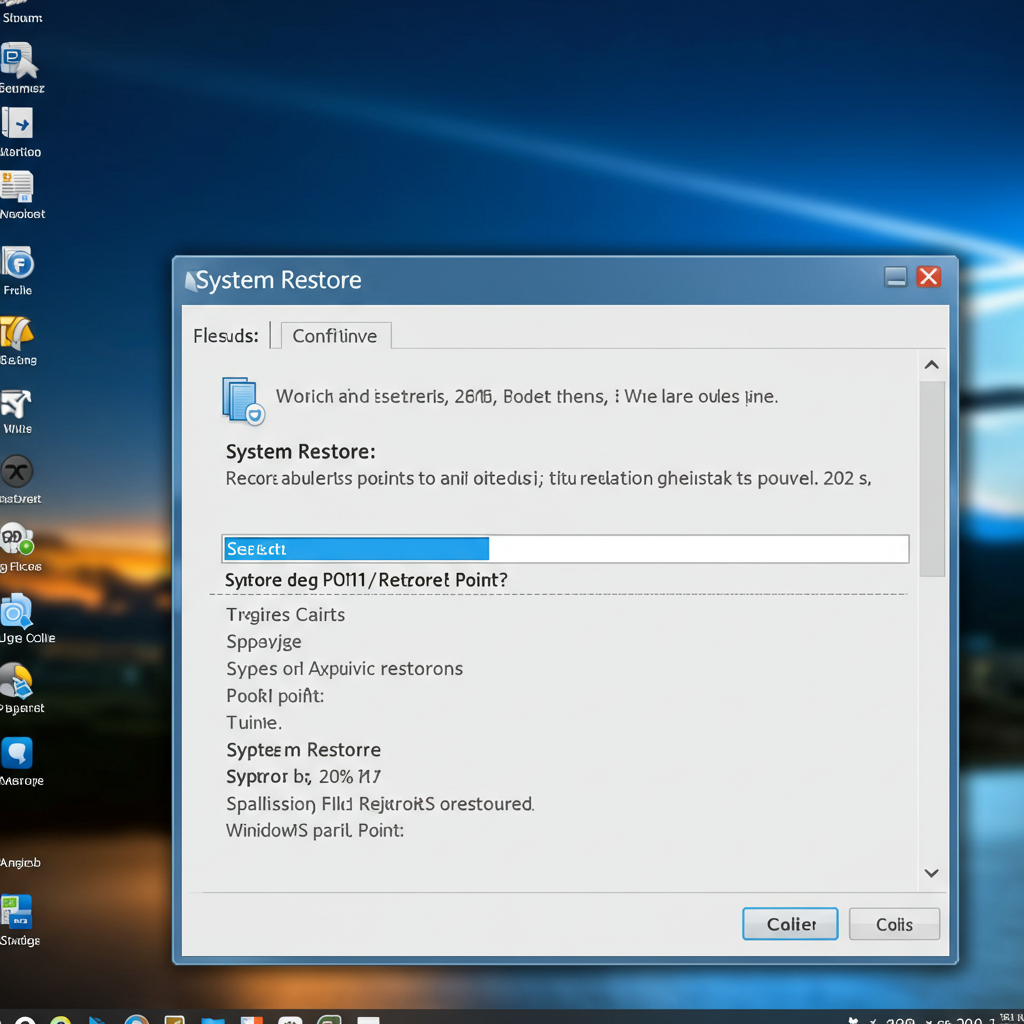
Task: Select the bold 'Sypteem Restorre' row
Action: pos(303,750)
